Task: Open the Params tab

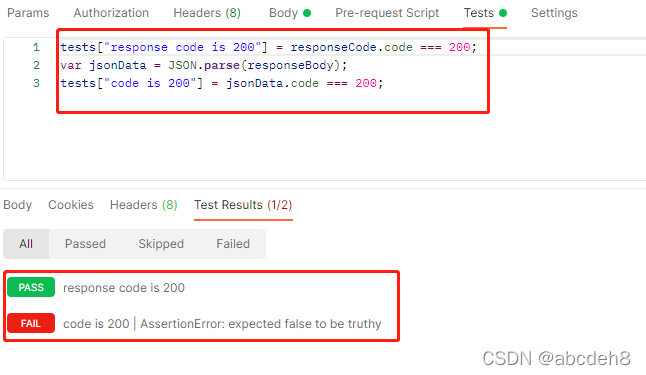Action: point(28,13)
